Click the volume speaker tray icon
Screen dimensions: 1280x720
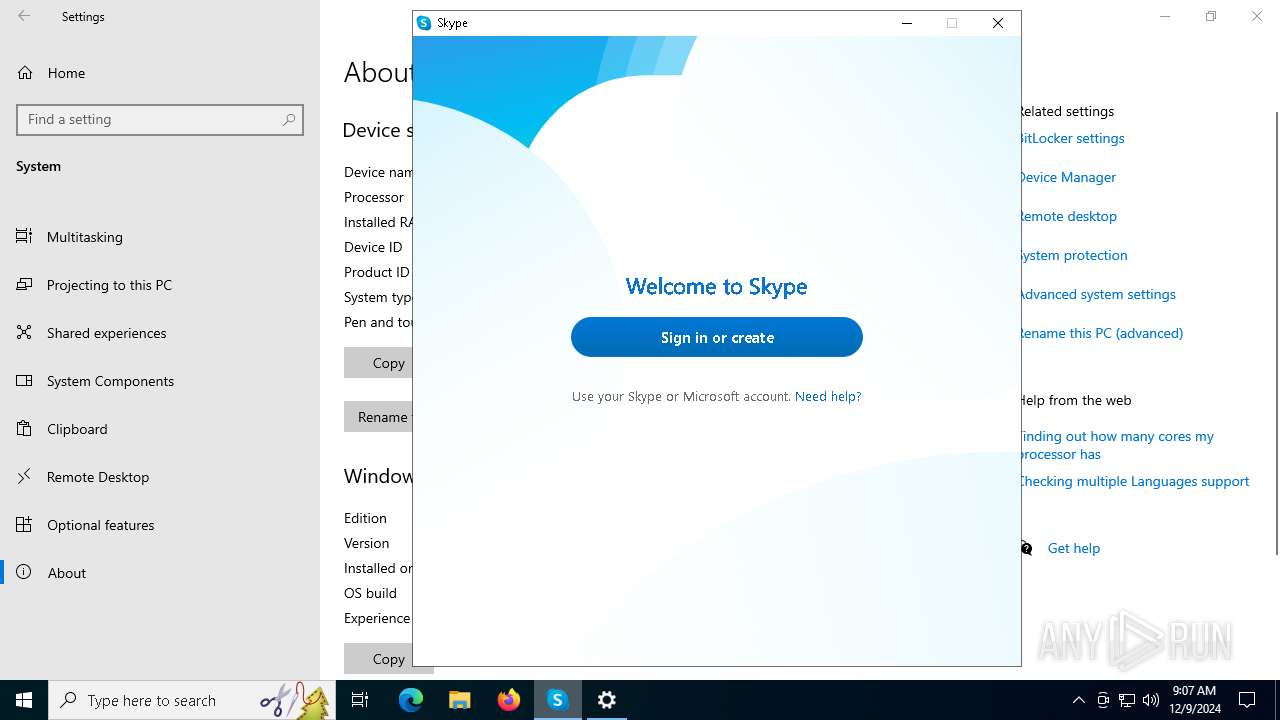[x=1151, y=700]
